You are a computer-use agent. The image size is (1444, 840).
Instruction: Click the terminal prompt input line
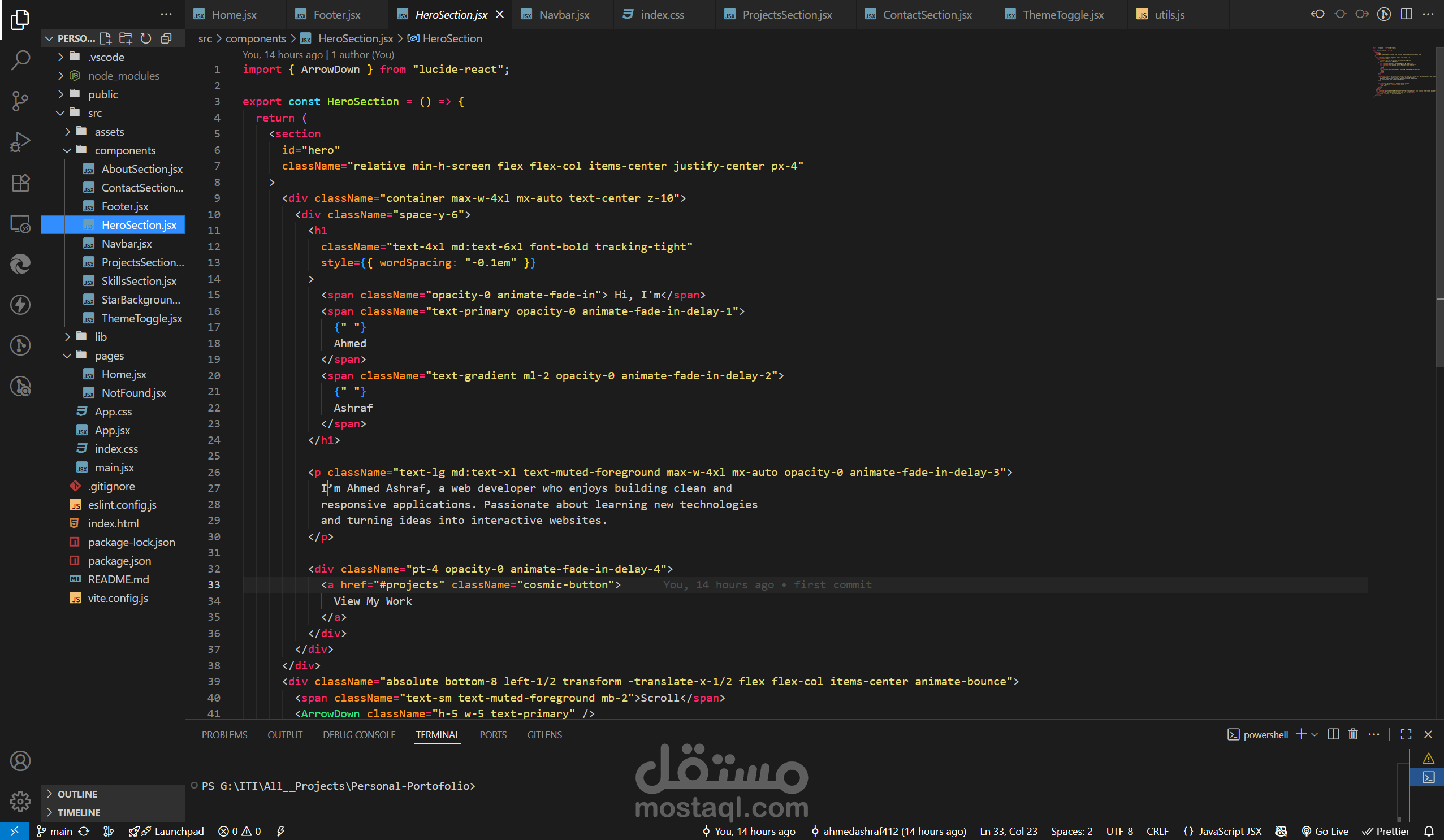(x=339, y=786)
